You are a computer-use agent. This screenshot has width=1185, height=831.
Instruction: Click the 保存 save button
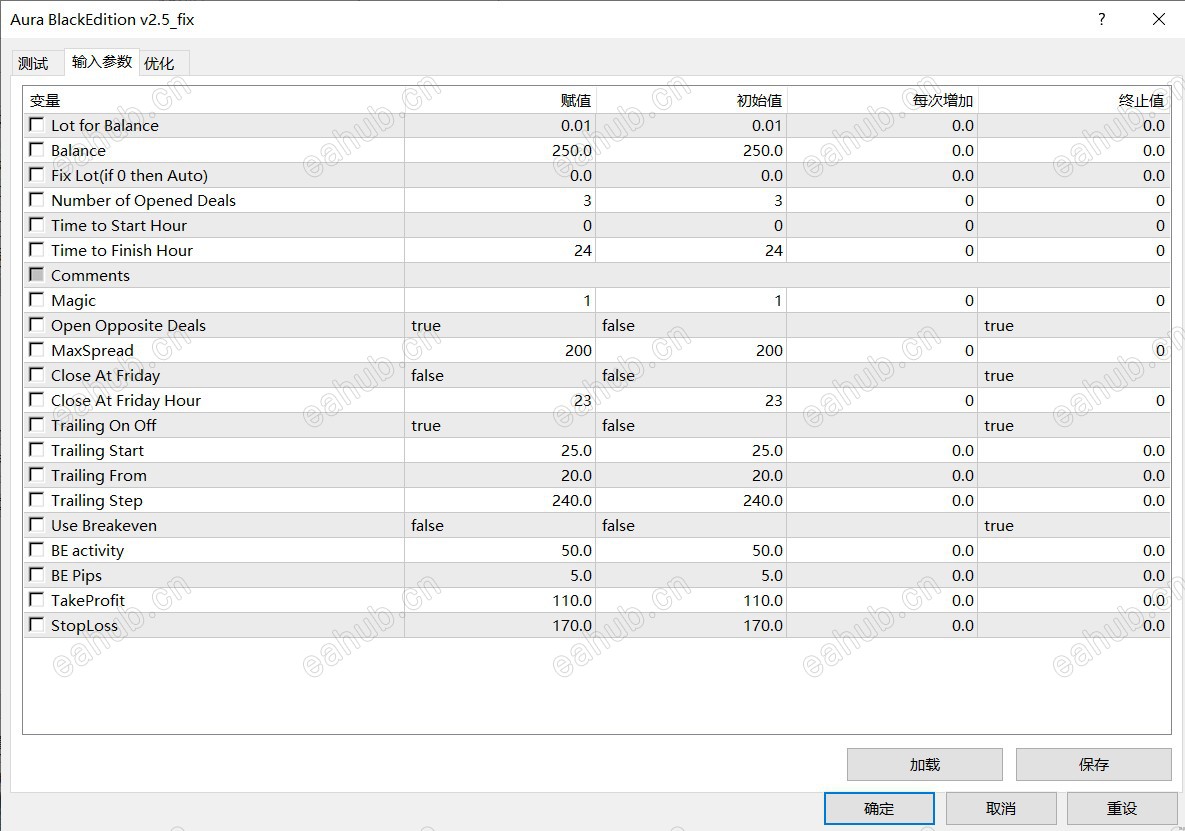1094,765
